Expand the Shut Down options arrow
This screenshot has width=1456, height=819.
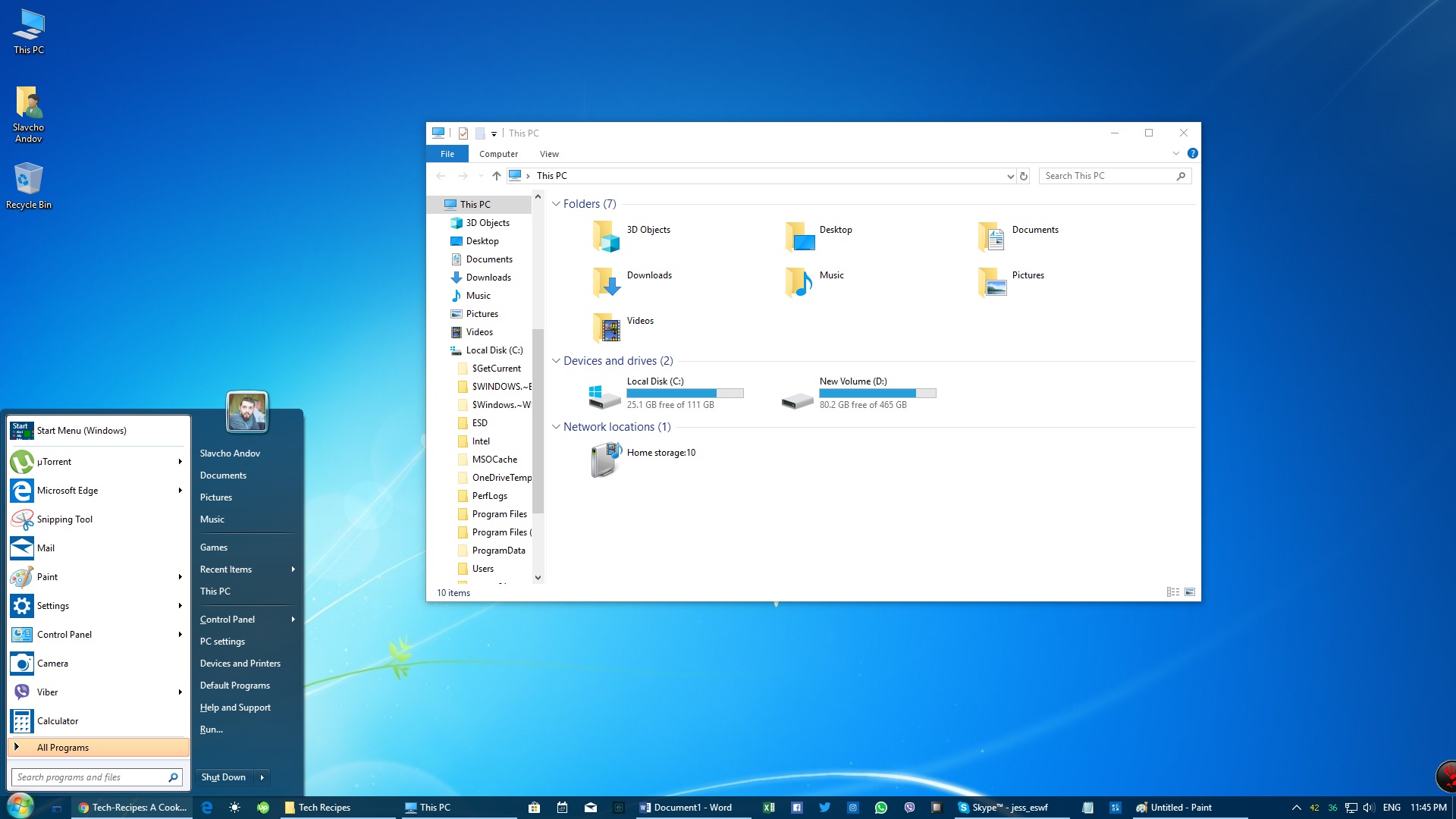(x=262, y=777)
